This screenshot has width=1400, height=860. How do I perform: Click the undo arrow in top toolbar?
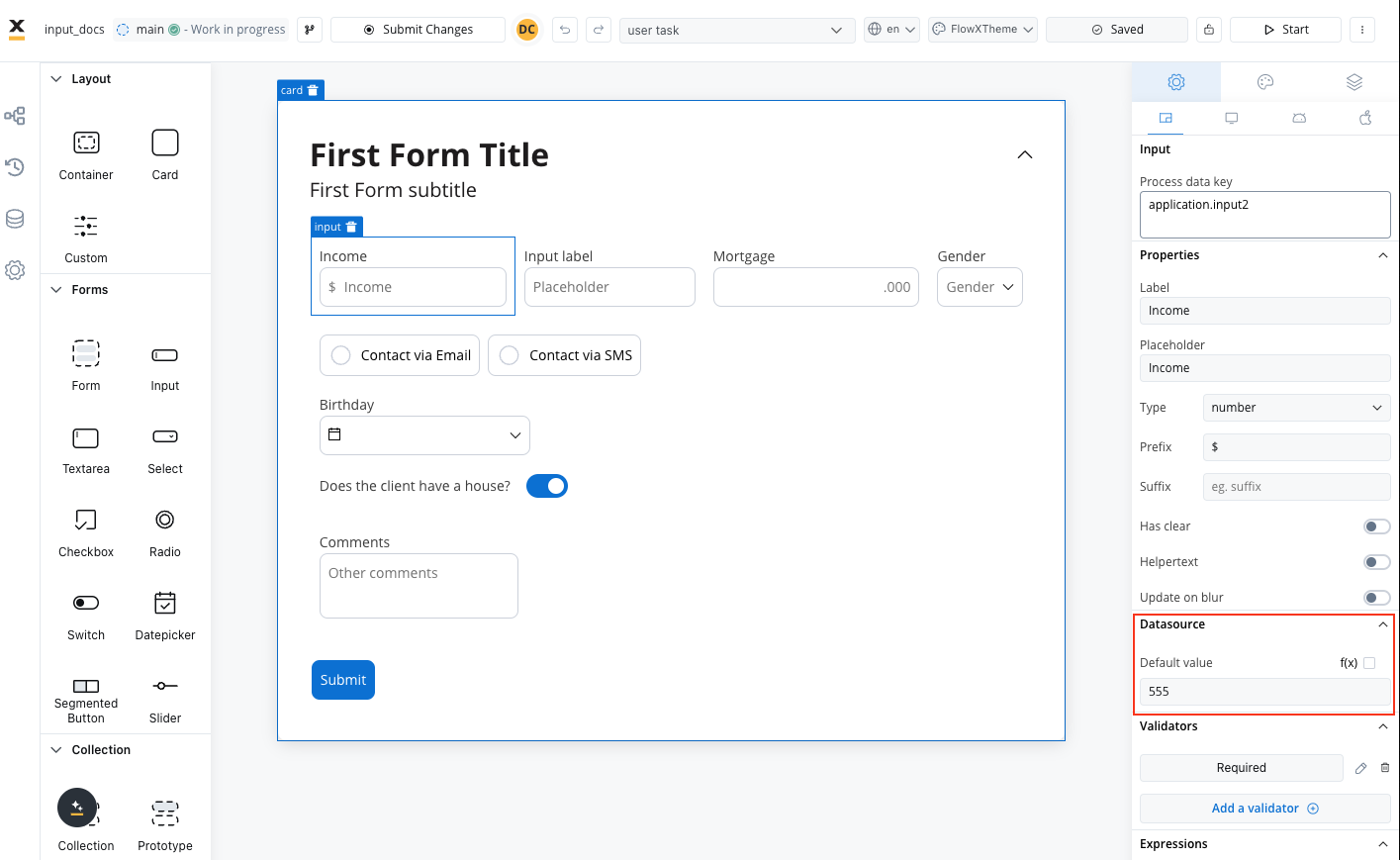[x=565, y=30]
